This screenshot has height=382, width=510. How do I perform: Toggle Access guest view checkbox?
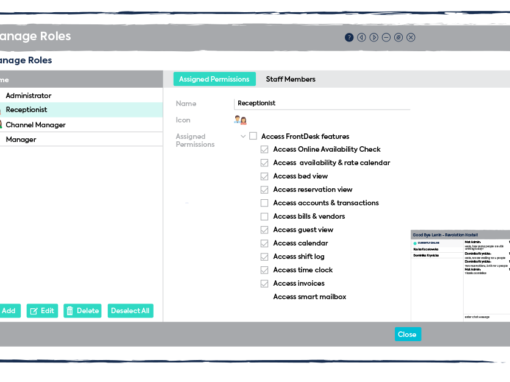pyautogui.click(x=264, y=230)
